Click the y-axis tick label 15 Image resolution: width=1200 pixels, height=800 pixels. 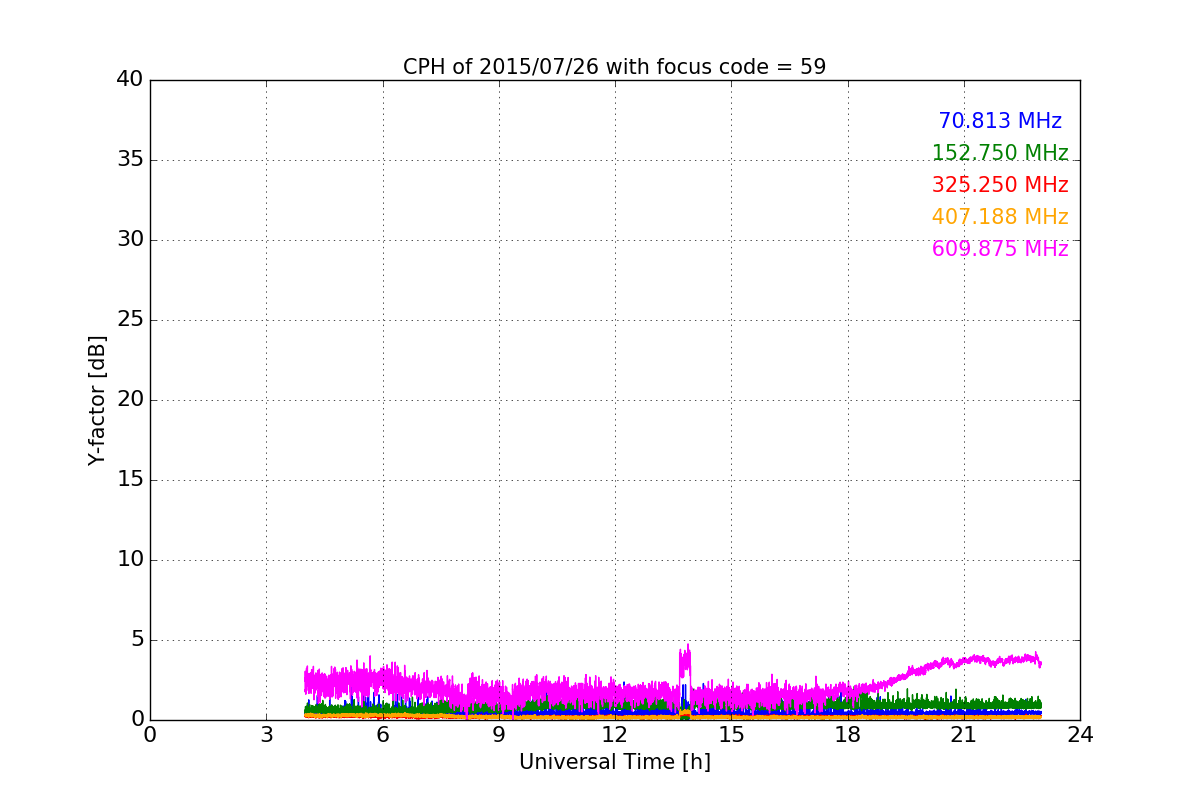tap(130, 480)
